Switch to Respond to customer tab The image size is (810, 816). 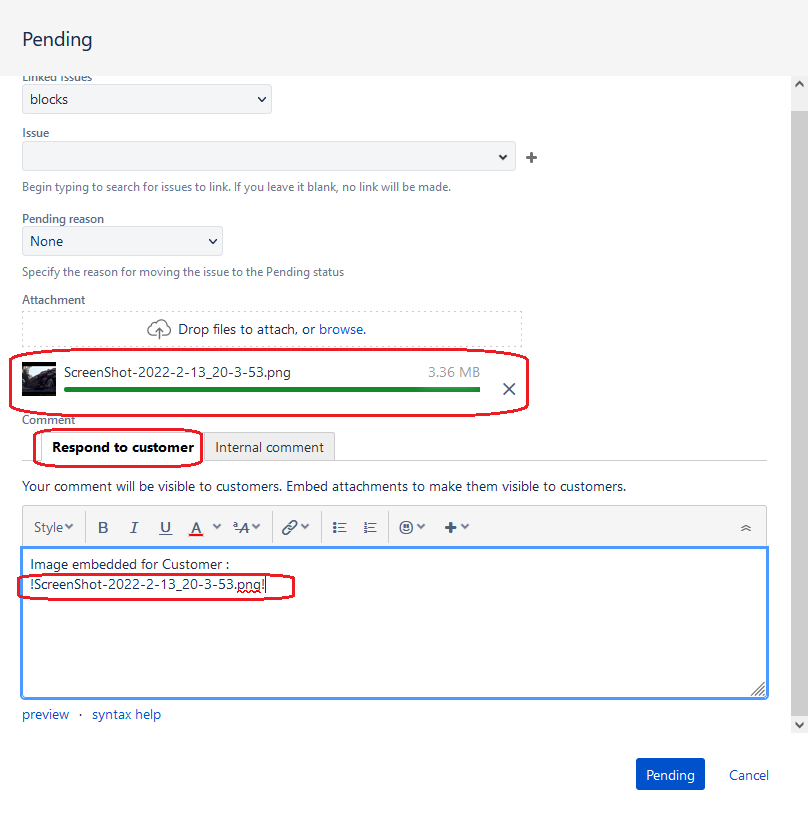[123, 448]
